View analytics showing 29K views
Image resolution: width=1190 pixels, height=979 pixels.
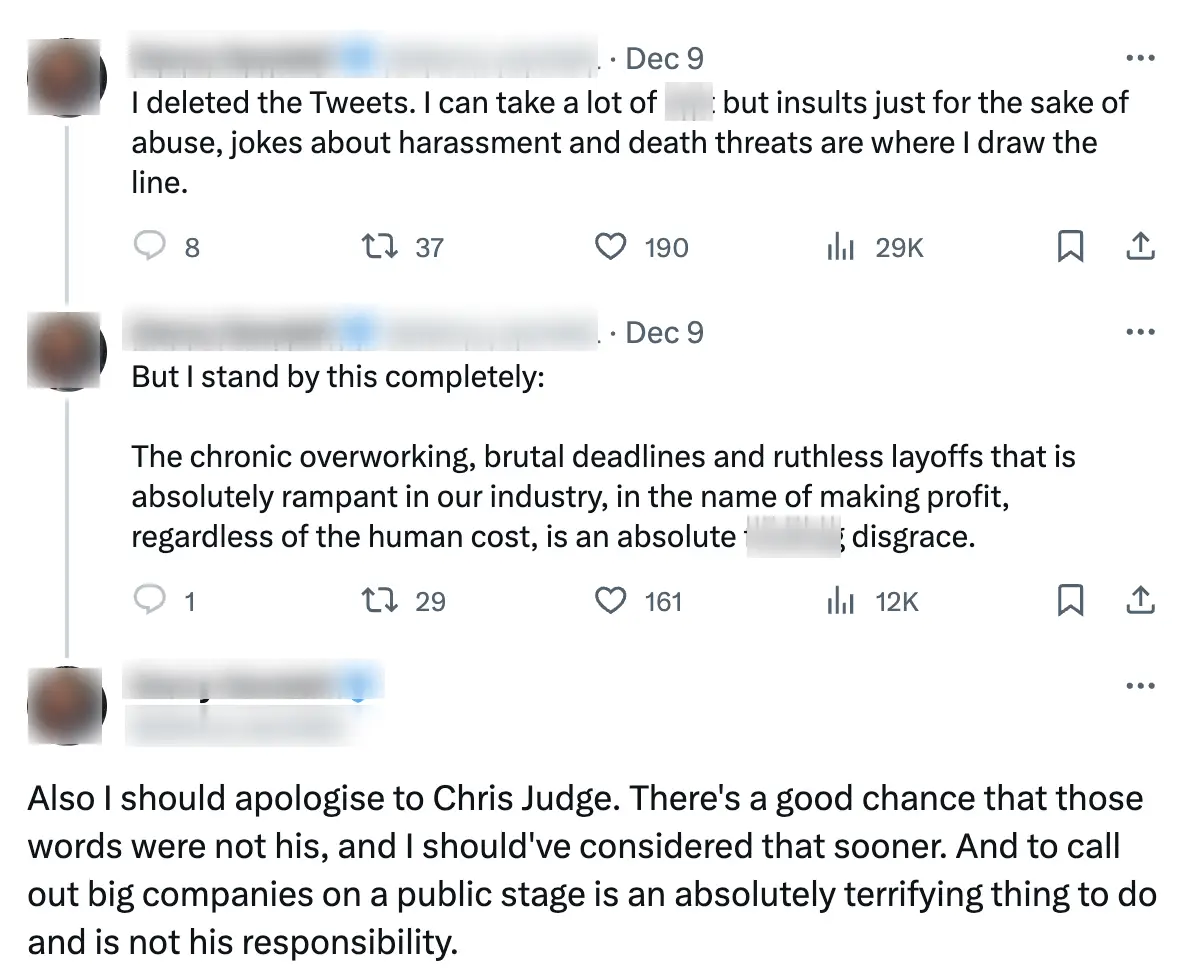pos(840,247)
